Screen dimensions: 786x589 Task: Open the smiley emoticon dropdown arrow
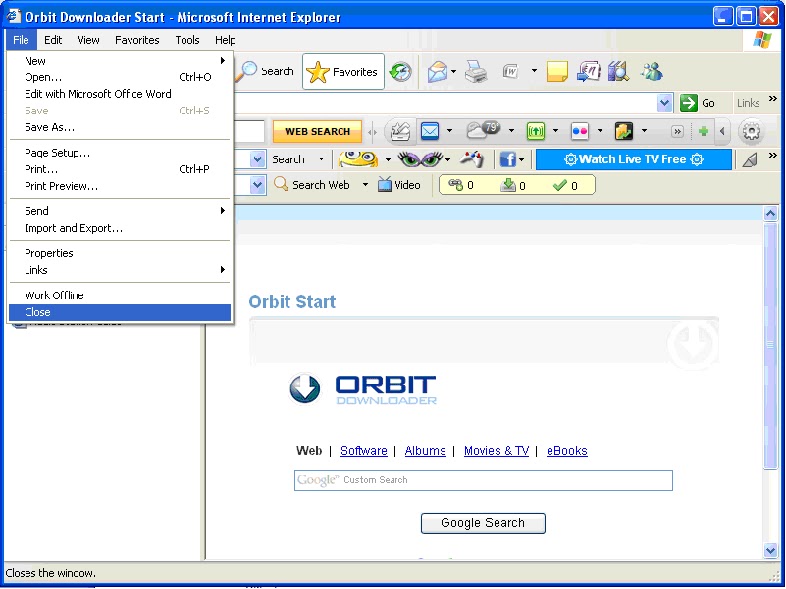(388, 160)
